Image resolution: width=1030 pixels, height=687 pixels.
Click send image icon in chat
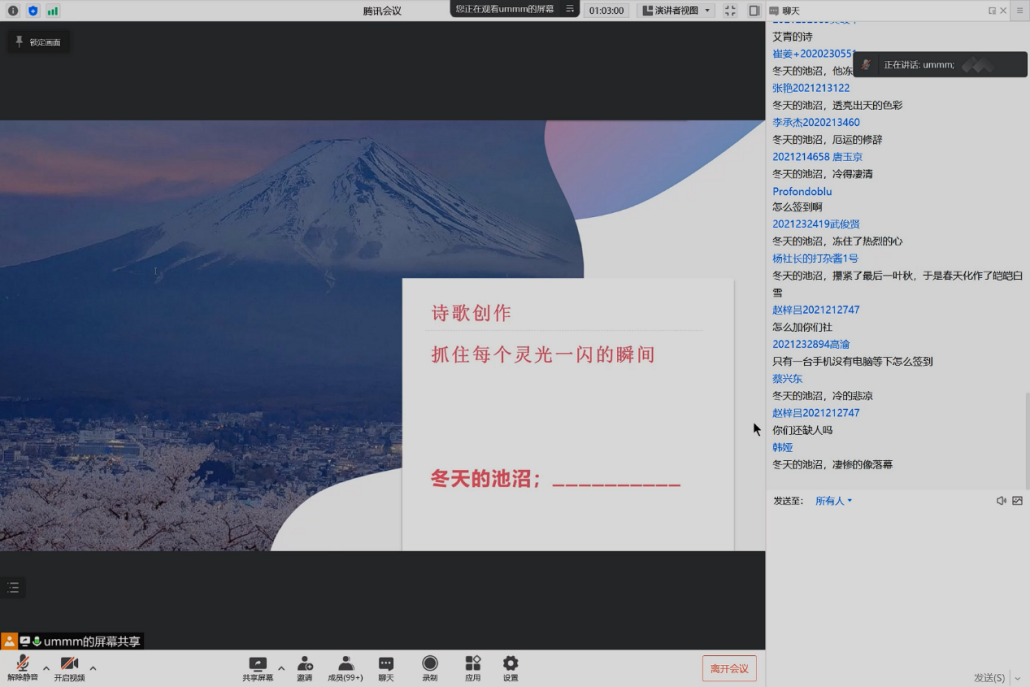(x=1017, y=500)
